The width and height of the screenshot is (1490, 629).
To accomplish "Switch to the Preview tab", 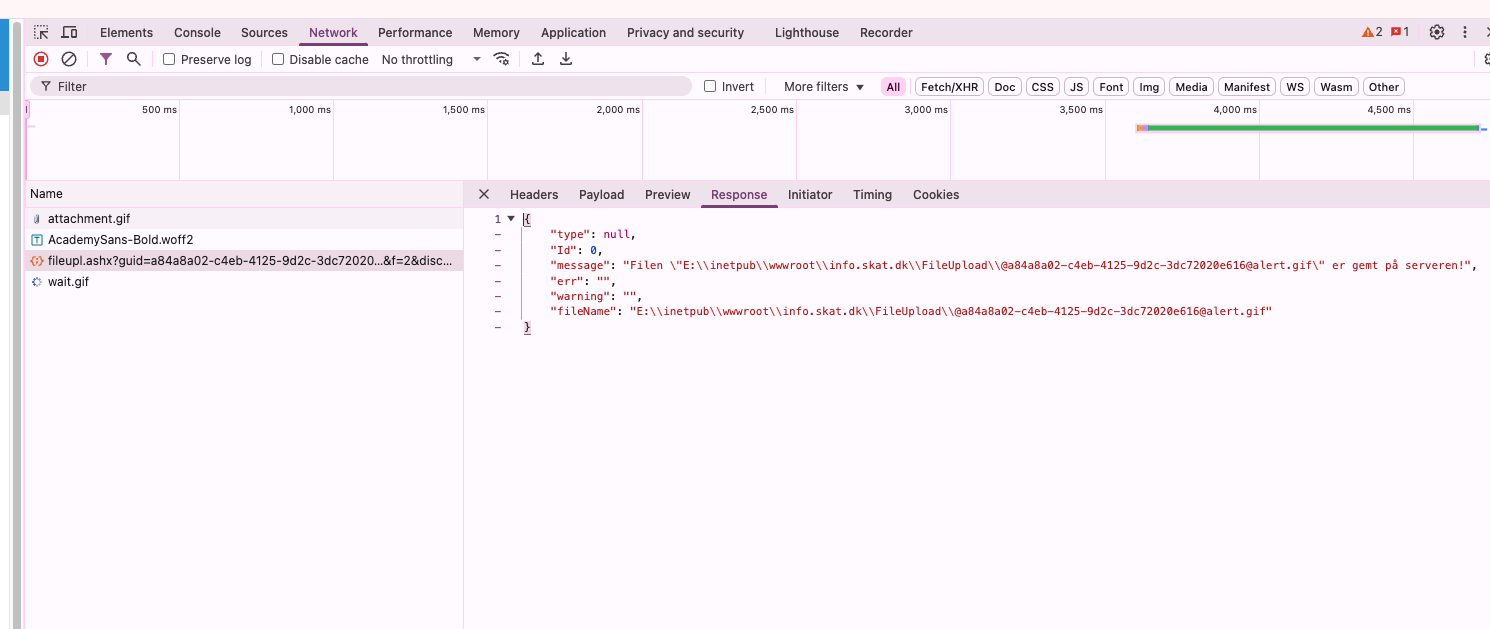I will coord(667,194).
